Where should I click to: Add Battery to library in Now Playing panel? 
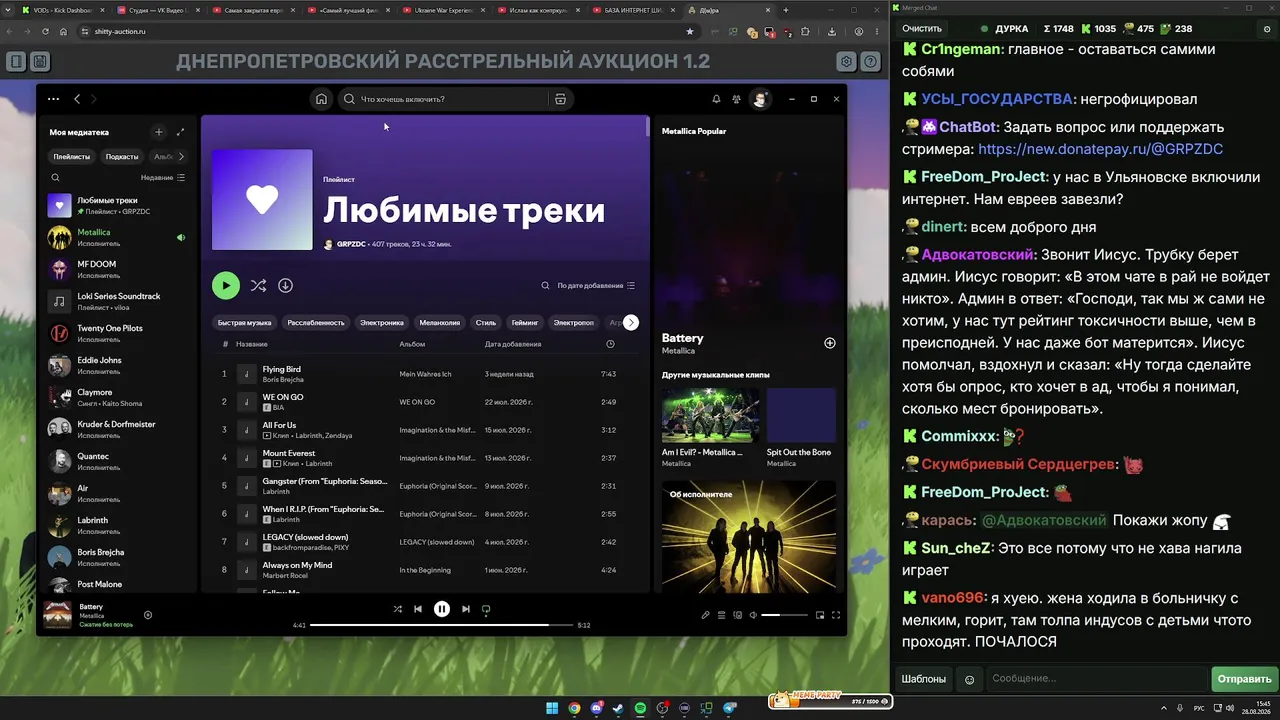point(829,343)
